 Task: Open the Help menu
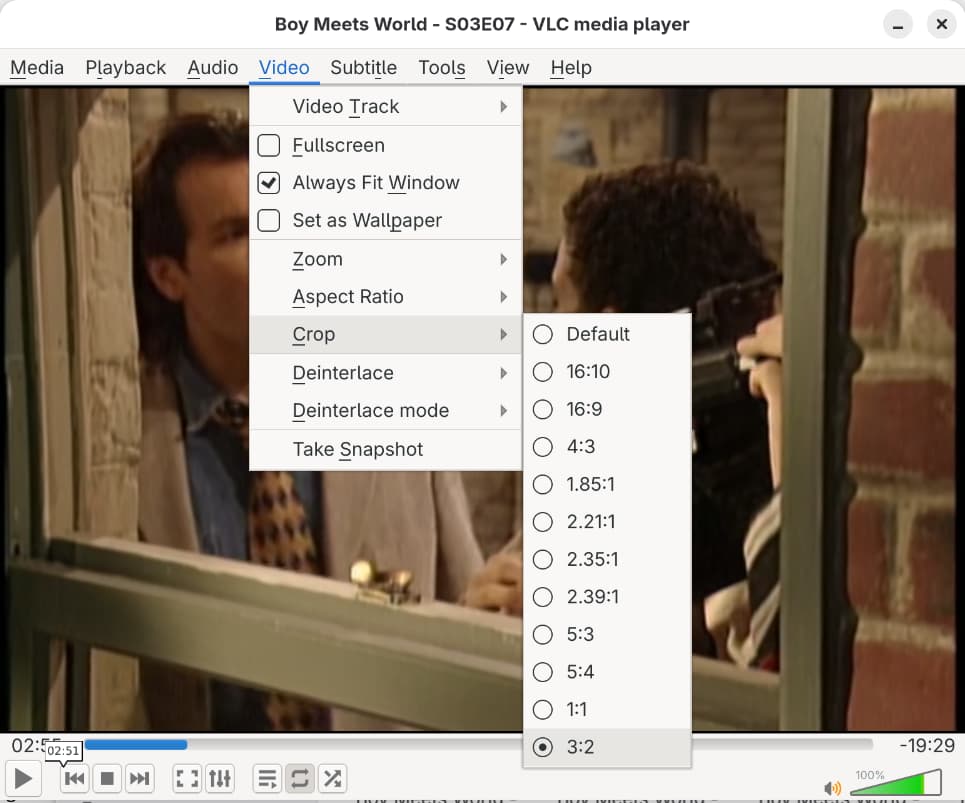click(571, 68)
